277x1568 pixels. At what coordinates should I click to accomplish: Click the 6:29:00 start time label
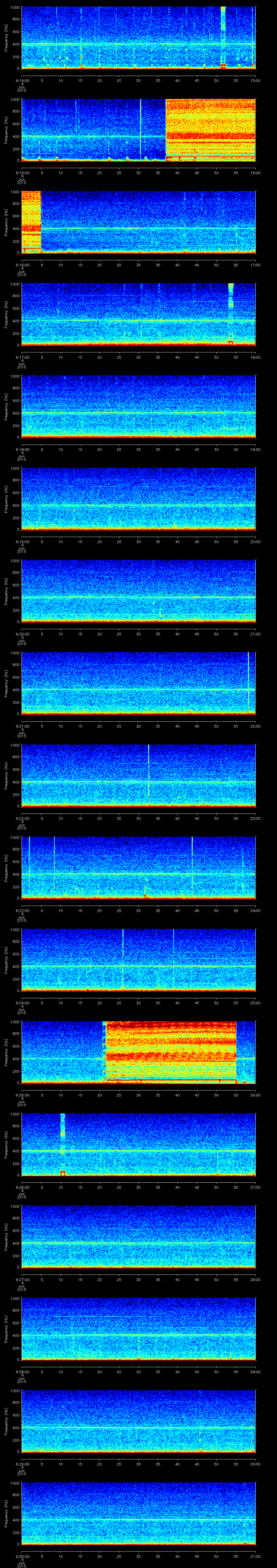tap(22, 1463)
